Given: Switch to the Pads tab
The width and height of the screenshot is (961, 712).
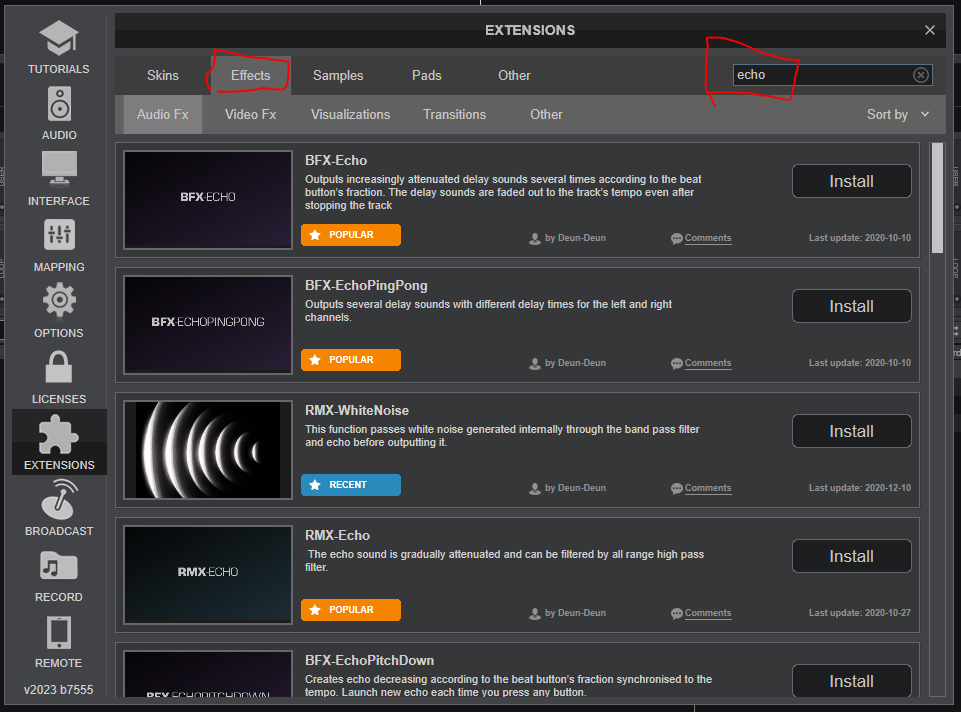Looking at the screenshot, I should [427, 75].
